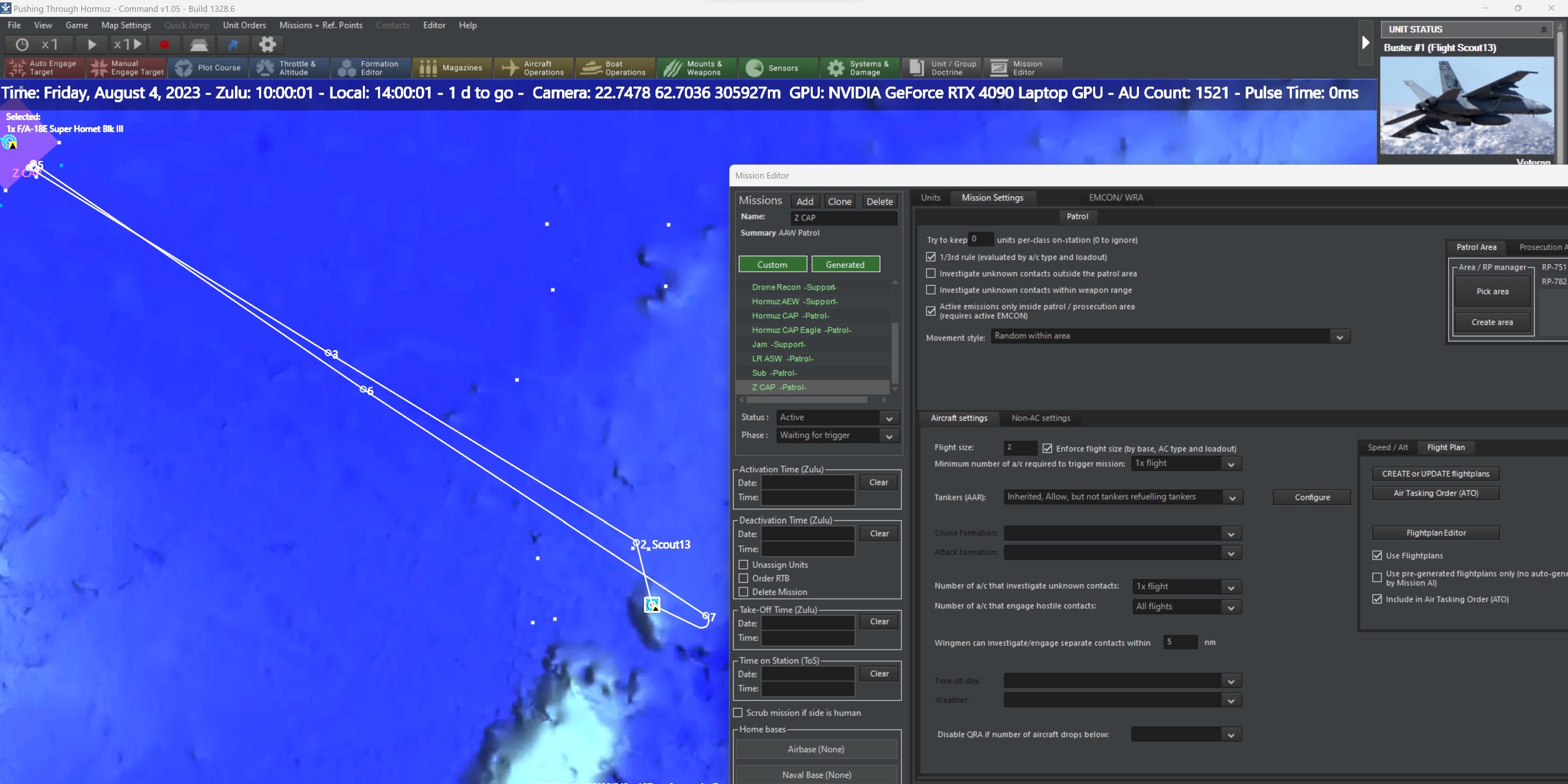Click Clone mission button
The width and height of the screenshot is (1568, 784).
pyautogui.click(x=839, y=201)
